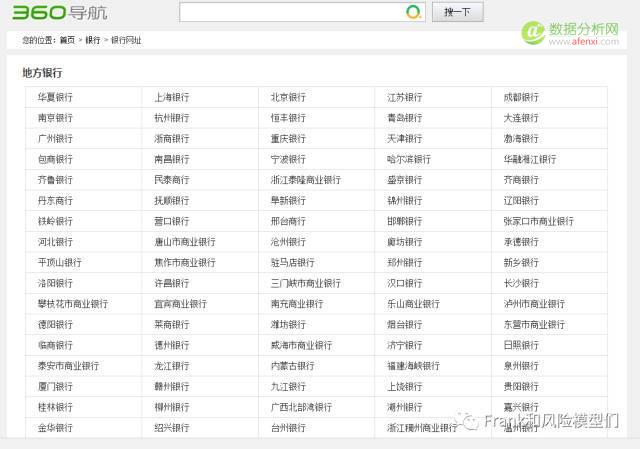Viewport: 640px width, 449px height.
Task: Open 泸州市商业银行 link
Action: tap(534, 304)
